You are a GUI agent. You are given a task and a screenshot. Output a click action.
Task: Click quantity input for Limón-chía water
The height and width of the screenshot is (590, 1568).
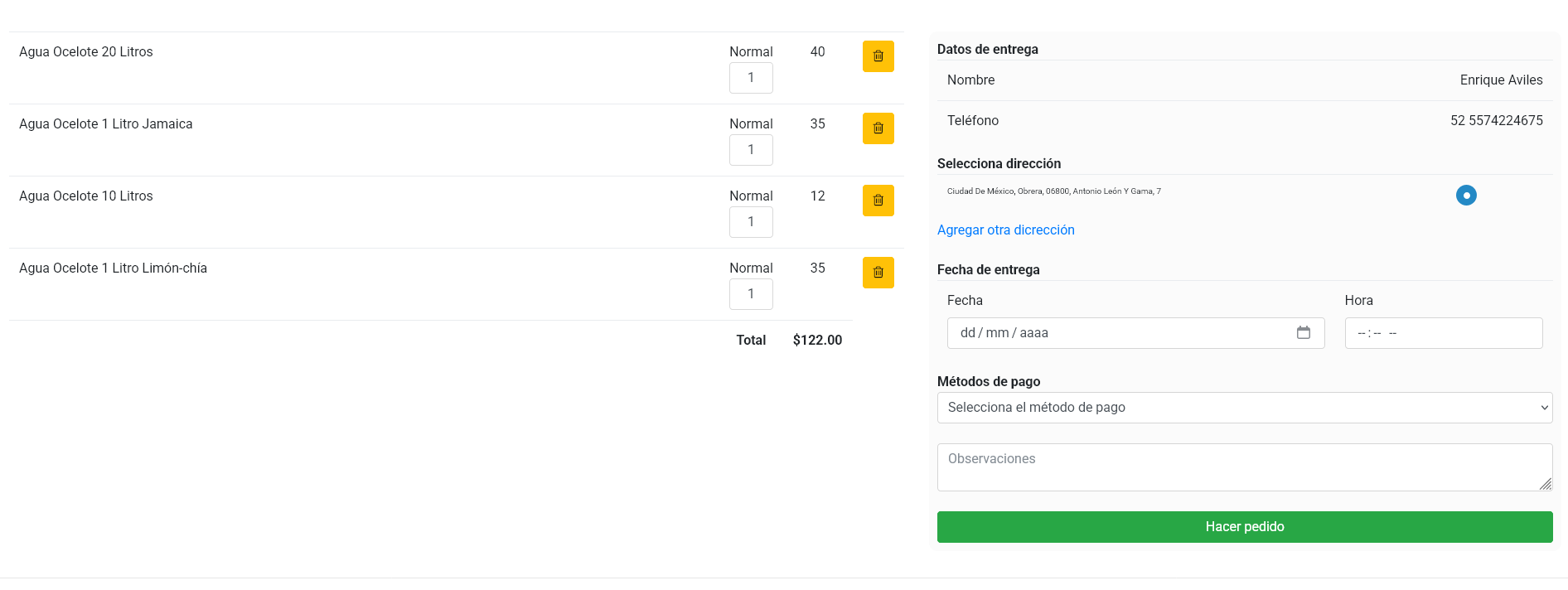[751, 294]
